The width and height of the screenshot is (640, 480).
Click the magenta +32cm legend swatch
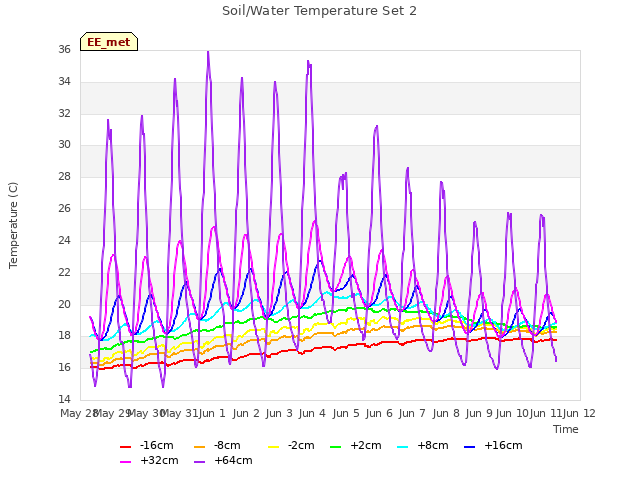point(125,462)
